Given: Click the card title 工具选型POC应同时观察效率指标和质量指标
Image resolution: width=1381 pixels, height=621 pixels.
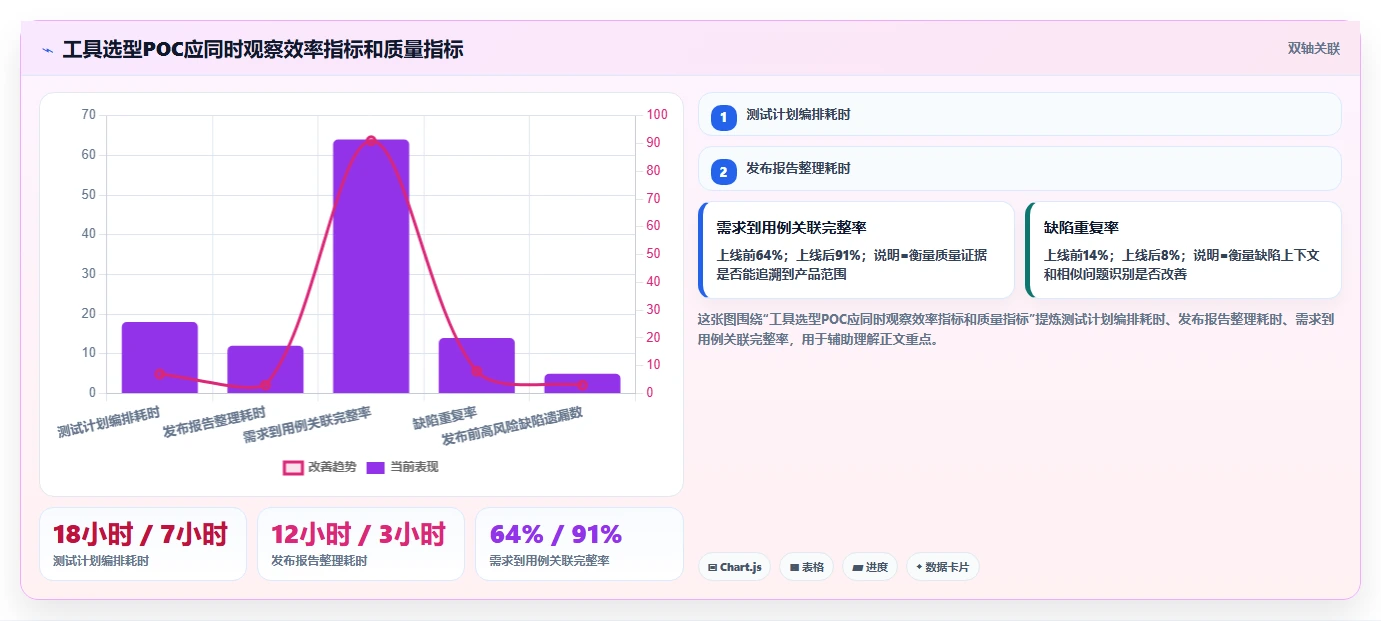Looking at the screenshot, I should click(x=263, y=49).
